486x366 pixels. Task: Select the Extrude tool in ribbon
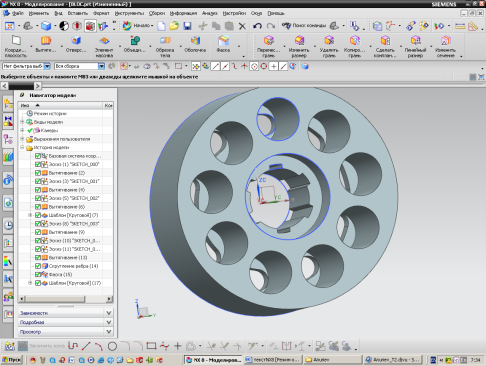pyautogui.click(x=46, y=44)
